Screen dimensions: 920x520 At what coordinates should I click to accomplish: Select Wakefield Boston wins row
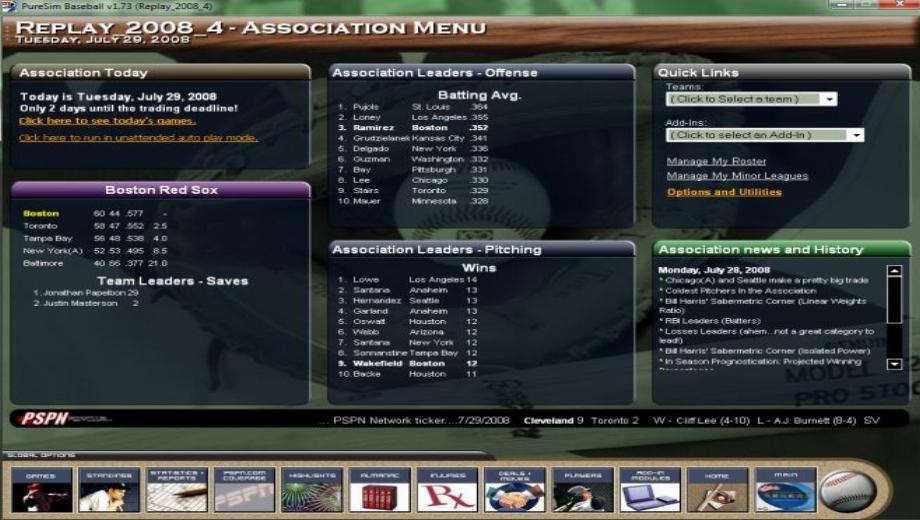pos(408,363)
